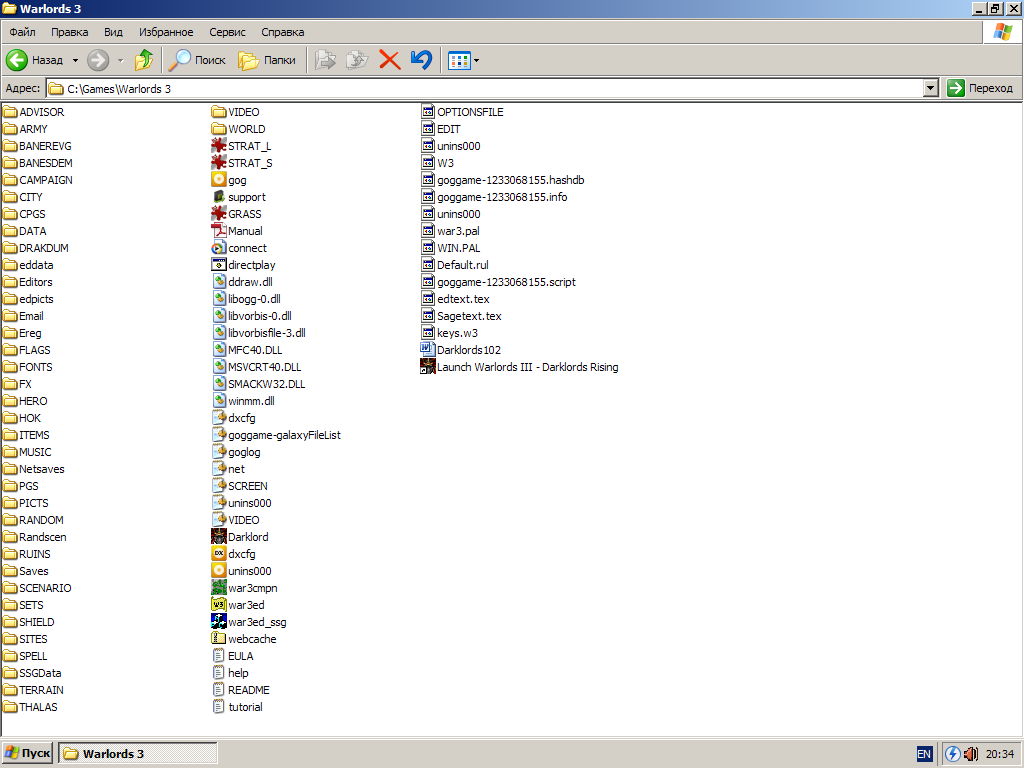Click the Переход go button
The image size is (1024, 768).
tap(980, 88)
